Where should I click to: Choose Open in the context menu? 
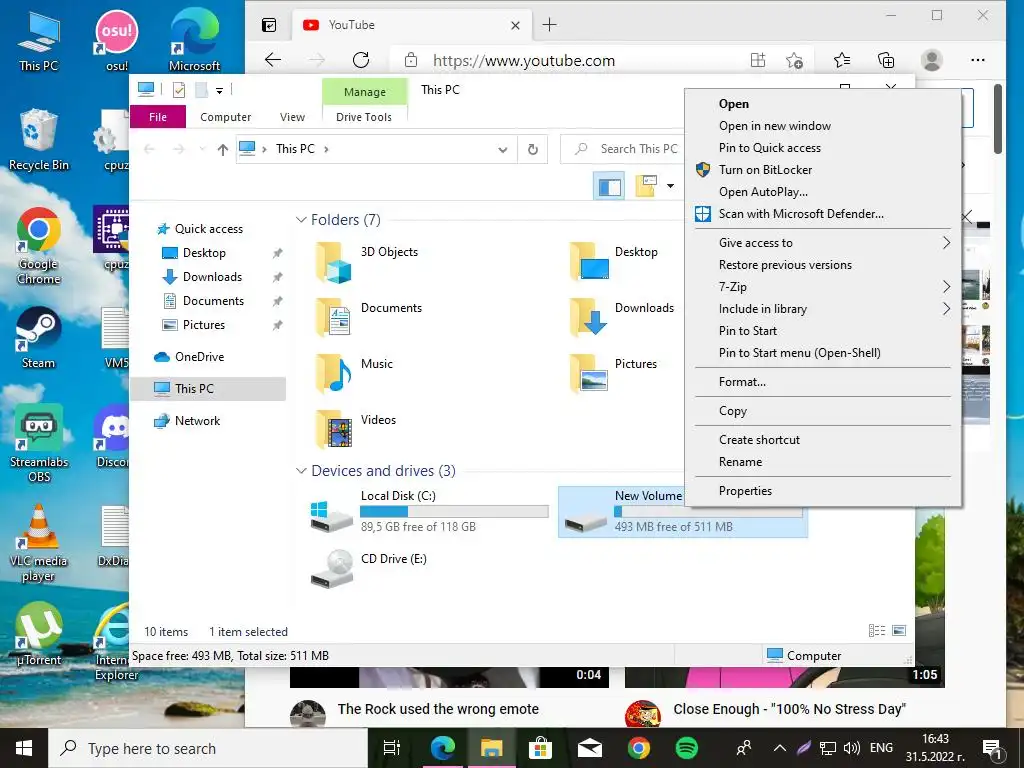(823, 104)
